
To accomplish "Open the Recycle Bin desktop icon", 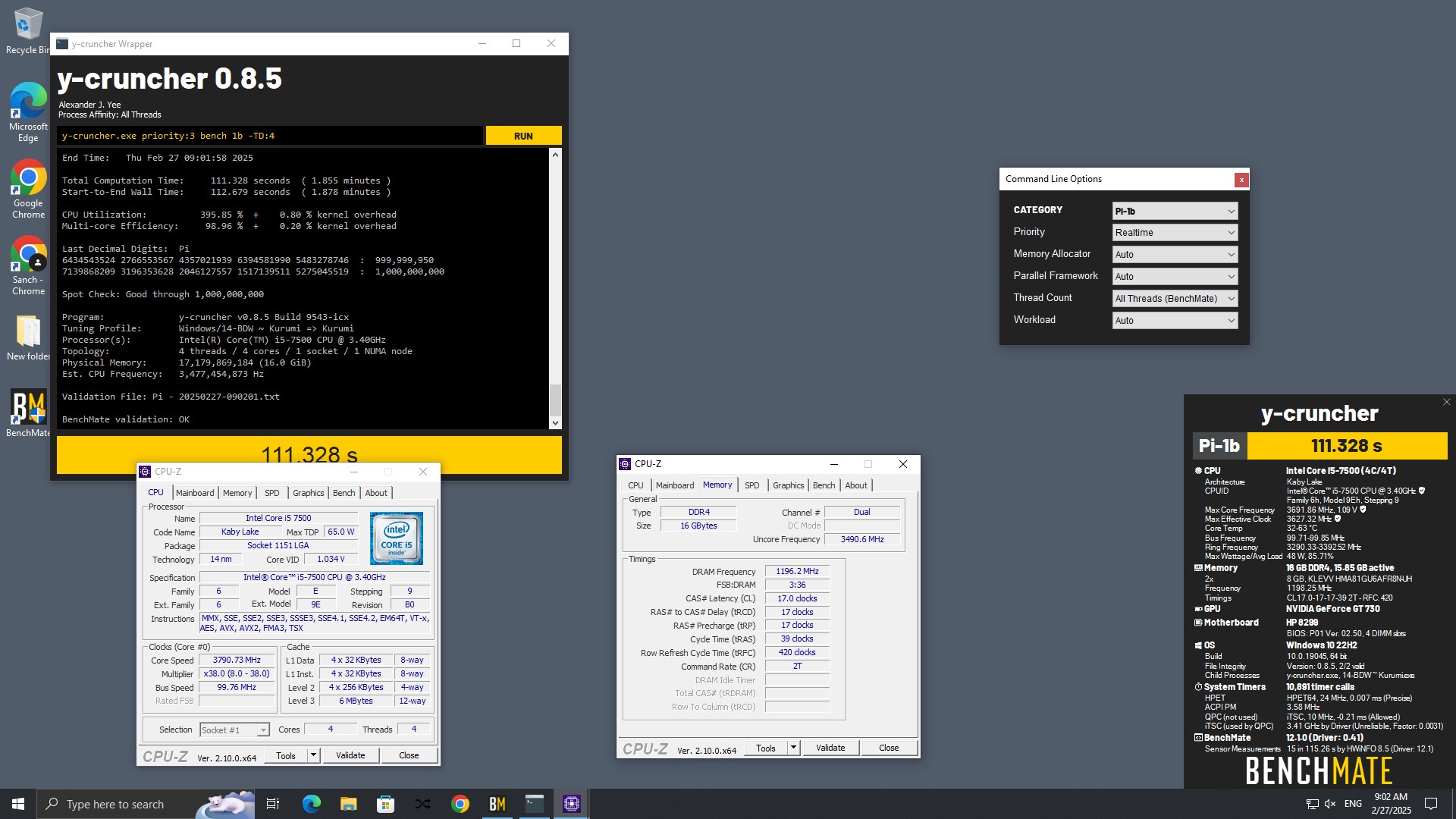I will pos(28,32).
